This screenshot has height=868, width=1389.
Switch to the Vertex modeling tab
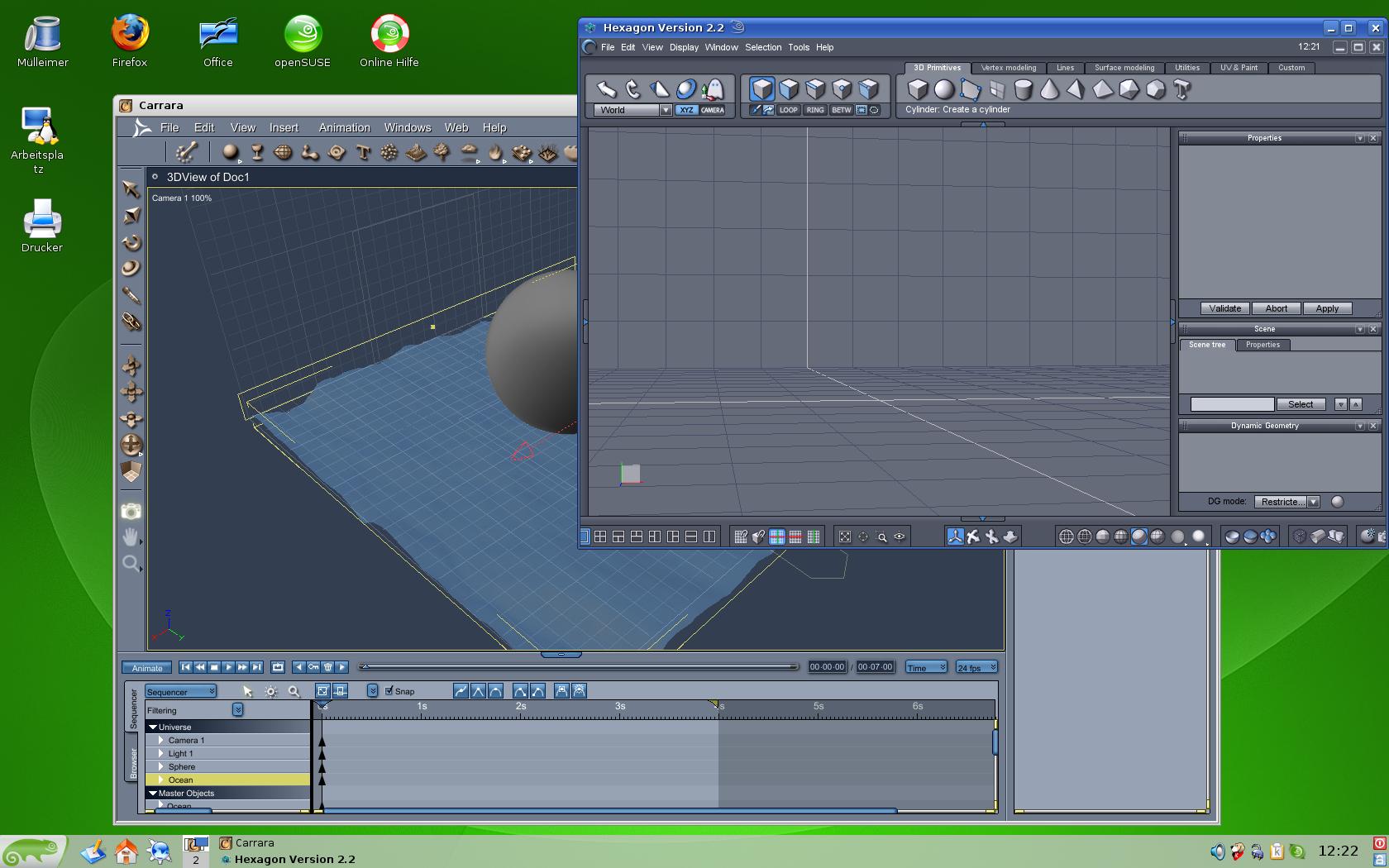click(1008, 68)
